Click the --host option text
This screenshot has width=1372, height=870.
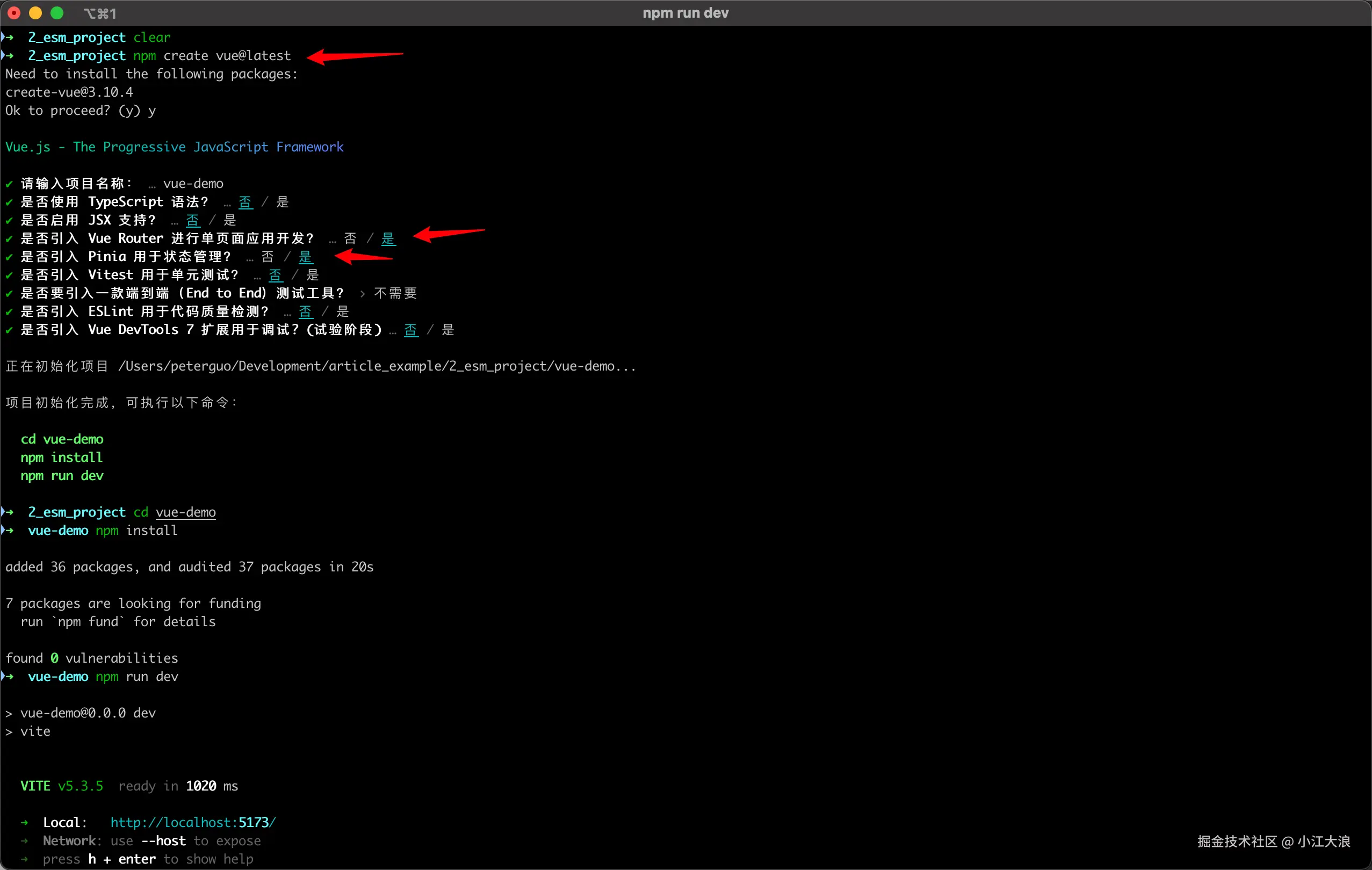pos(163,840)
